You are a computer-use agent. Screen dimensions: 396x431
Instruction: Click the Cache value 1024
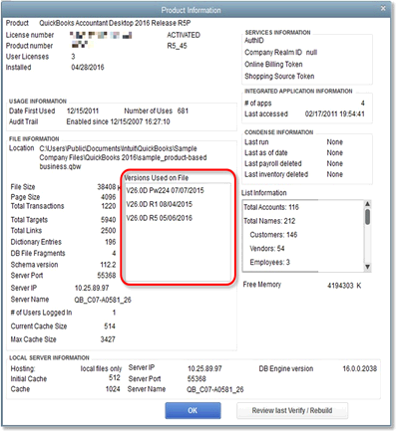[x=113, y=389]
